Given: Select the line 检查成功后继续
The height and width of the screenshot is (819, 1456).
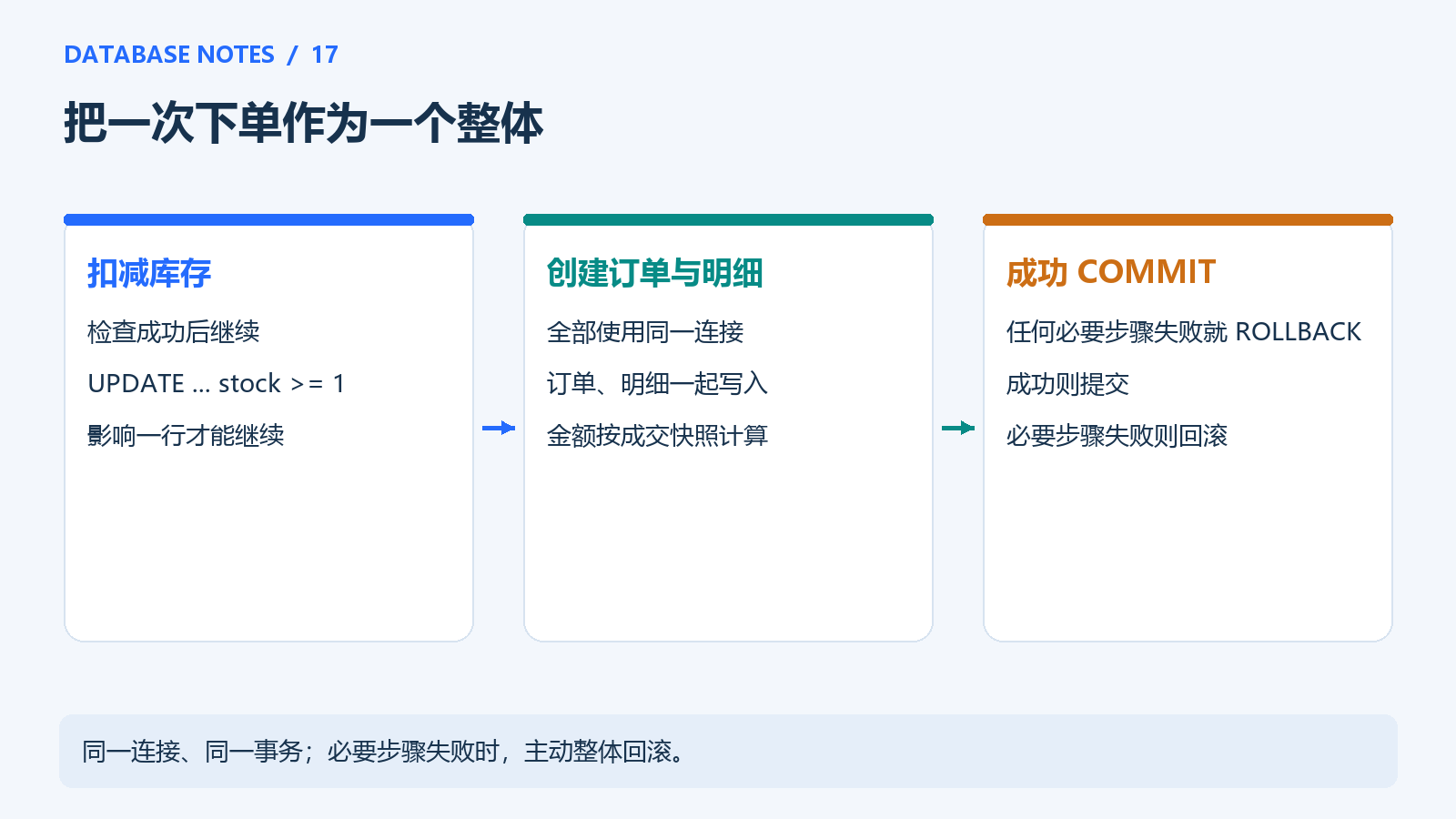Looking at the screenshot, I should [174, 332].
